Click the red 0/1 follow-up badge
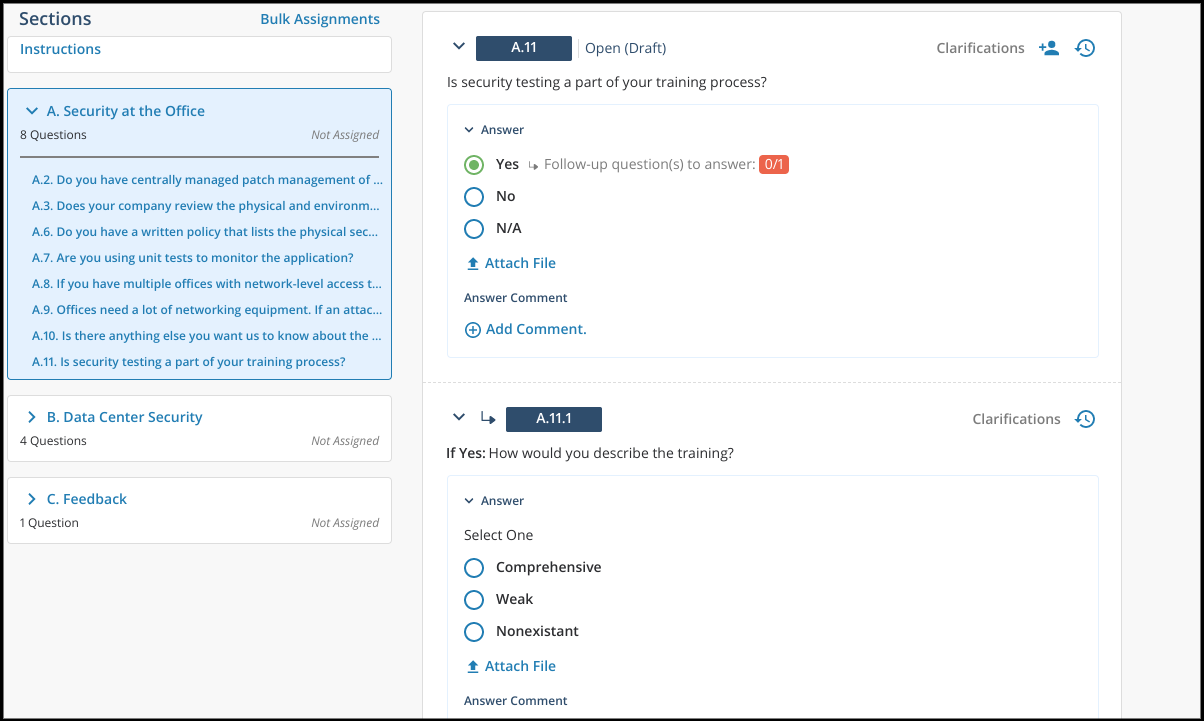Viewport: 1204px width, 721px height. coord(774,164)
